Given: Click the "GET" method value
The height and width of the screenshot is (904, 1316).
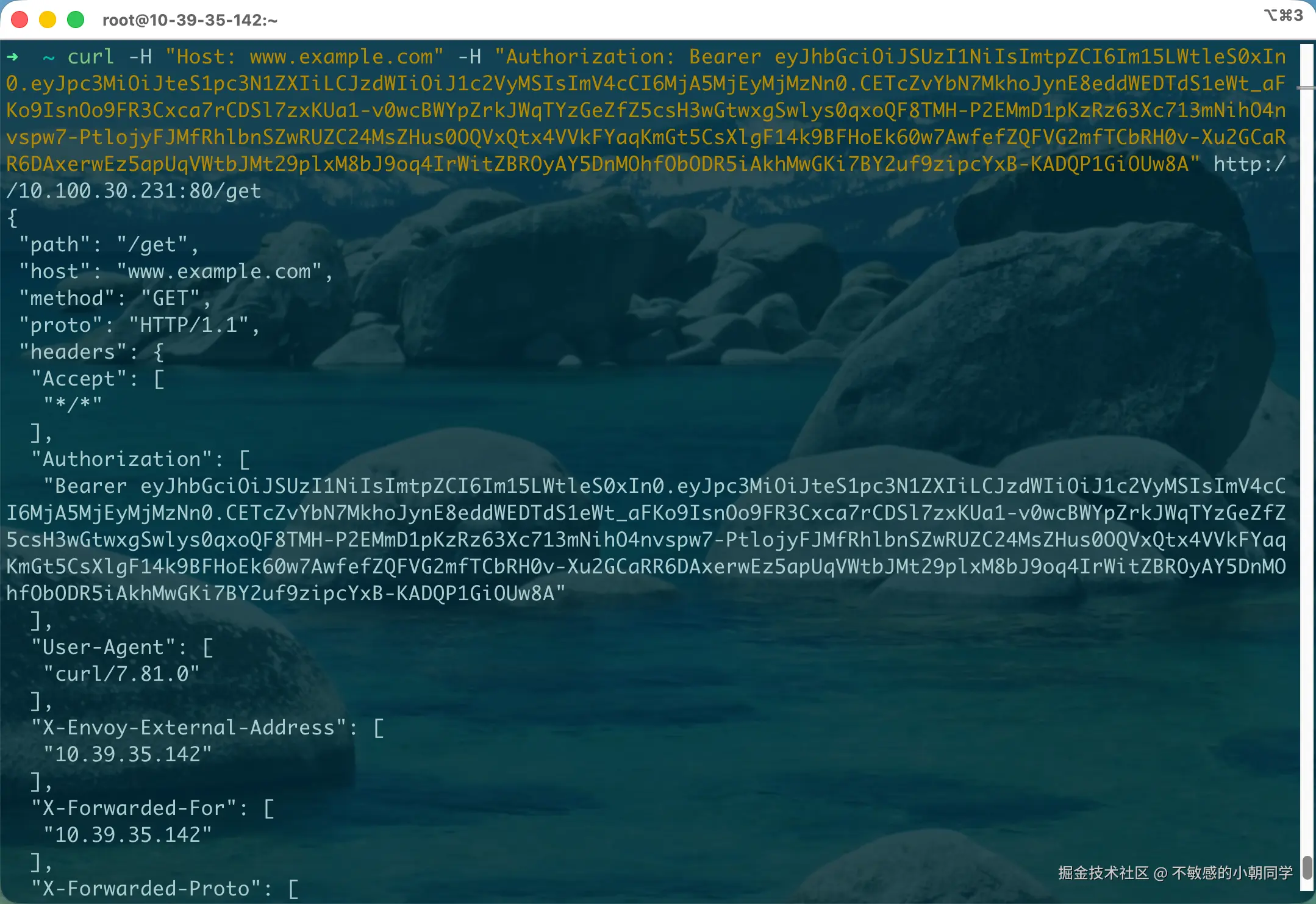Looking at the screenshot, I should tap(170, 298).
